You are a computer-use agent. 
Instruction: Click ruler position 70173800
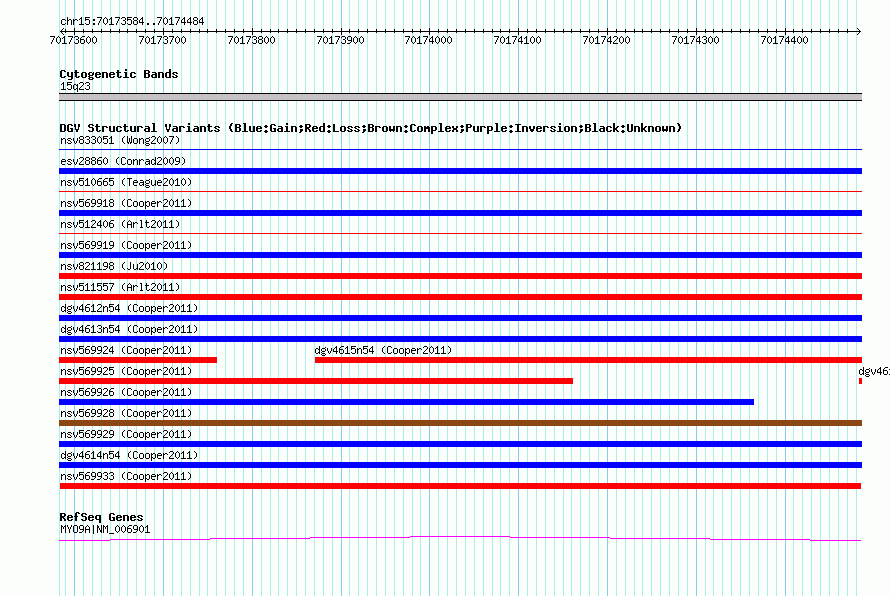251,40
